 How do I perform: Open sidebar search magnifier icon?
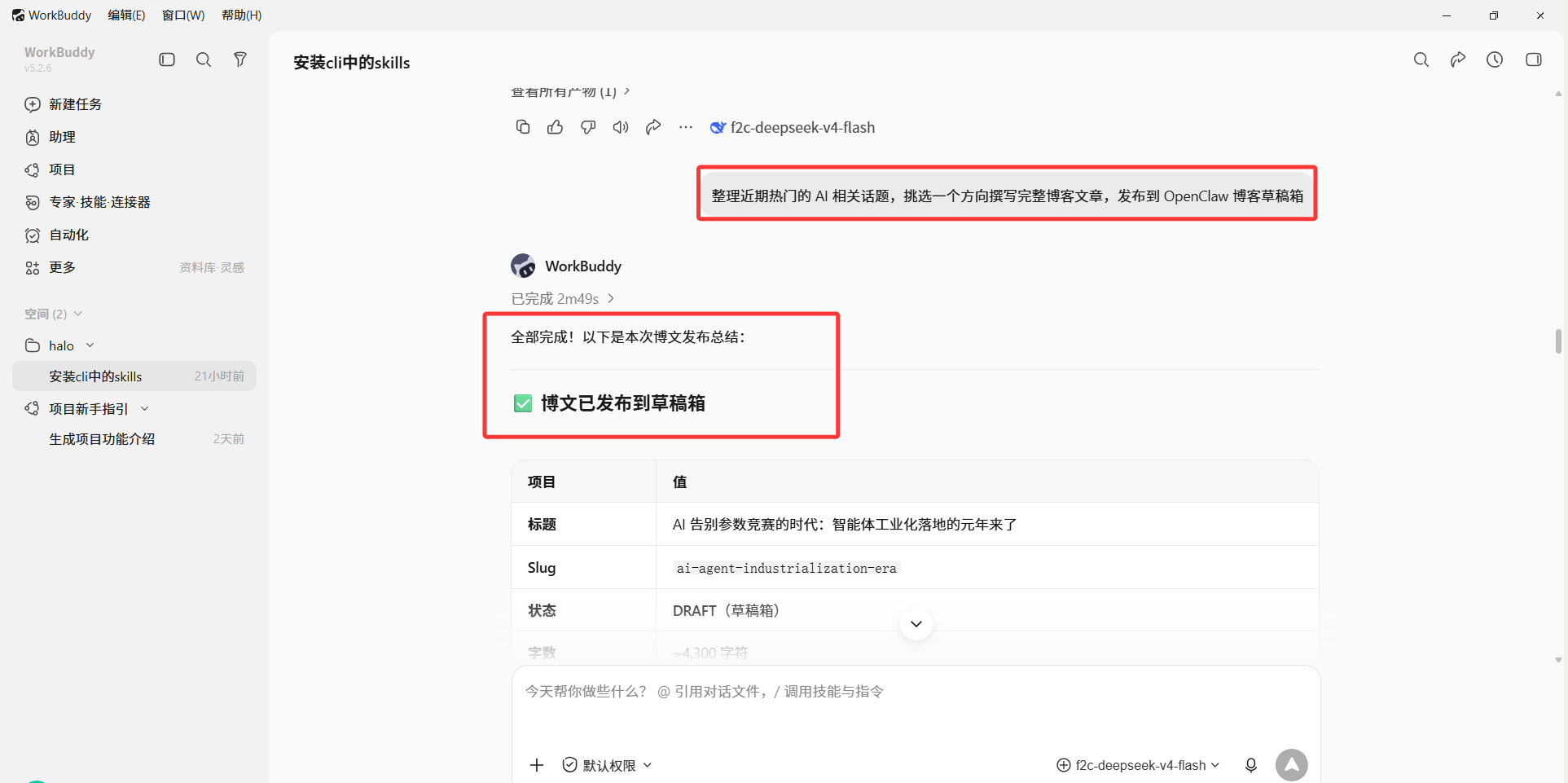204,59
